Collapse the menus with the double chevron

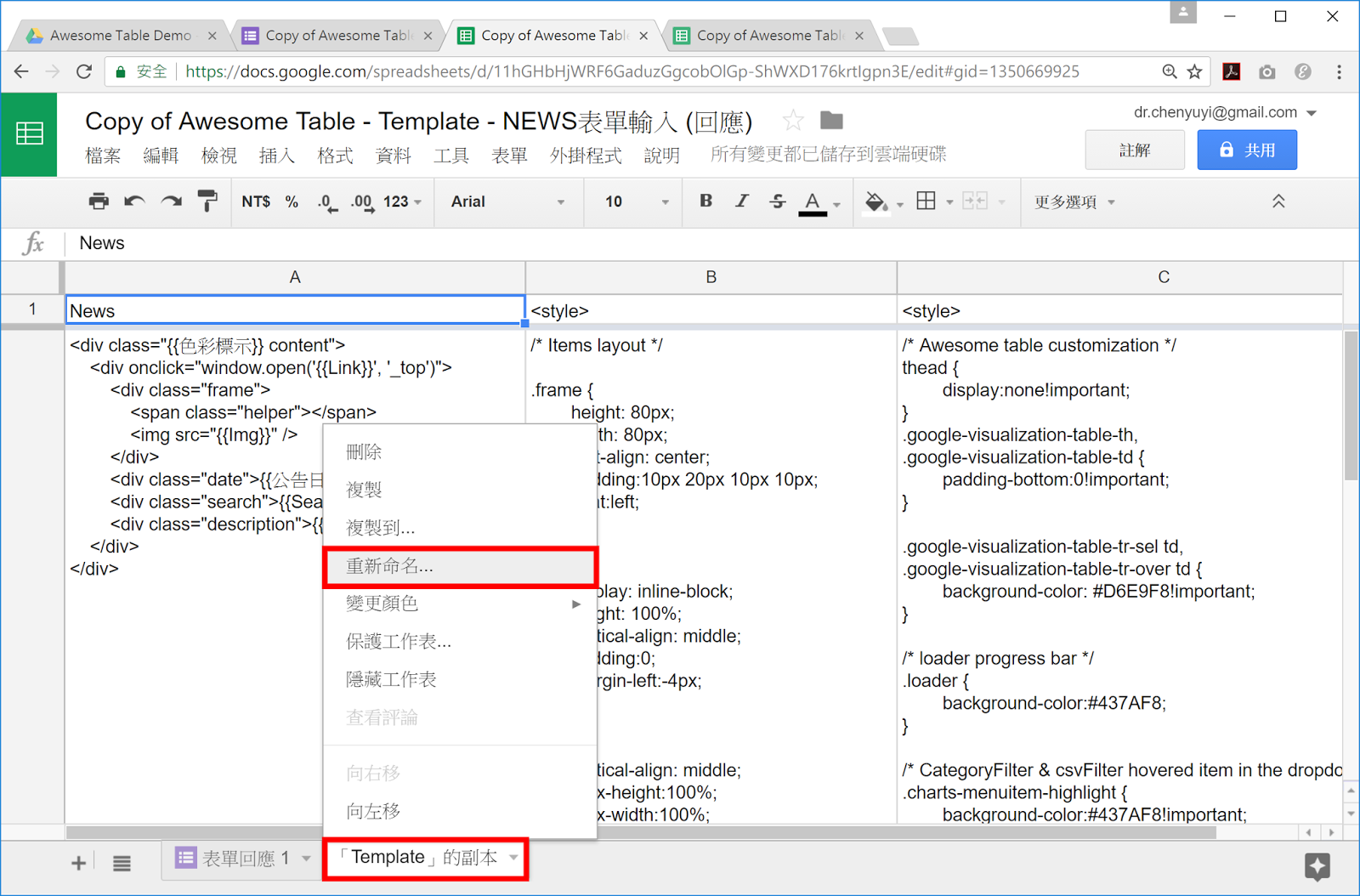point(1278,201)
